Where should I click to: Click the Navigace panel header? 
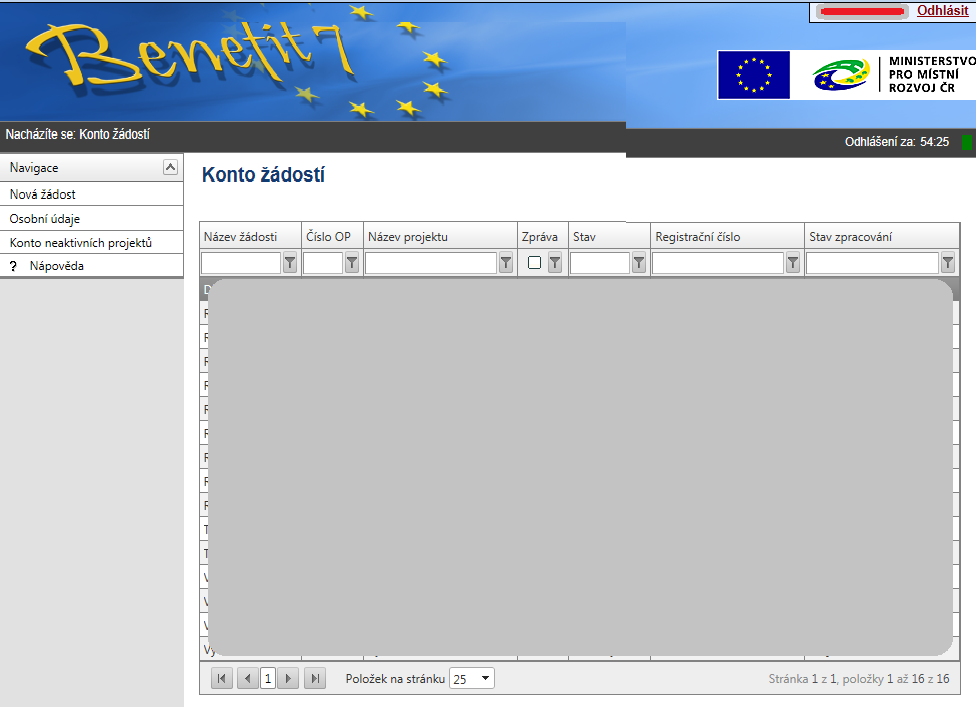coord(92,167)
